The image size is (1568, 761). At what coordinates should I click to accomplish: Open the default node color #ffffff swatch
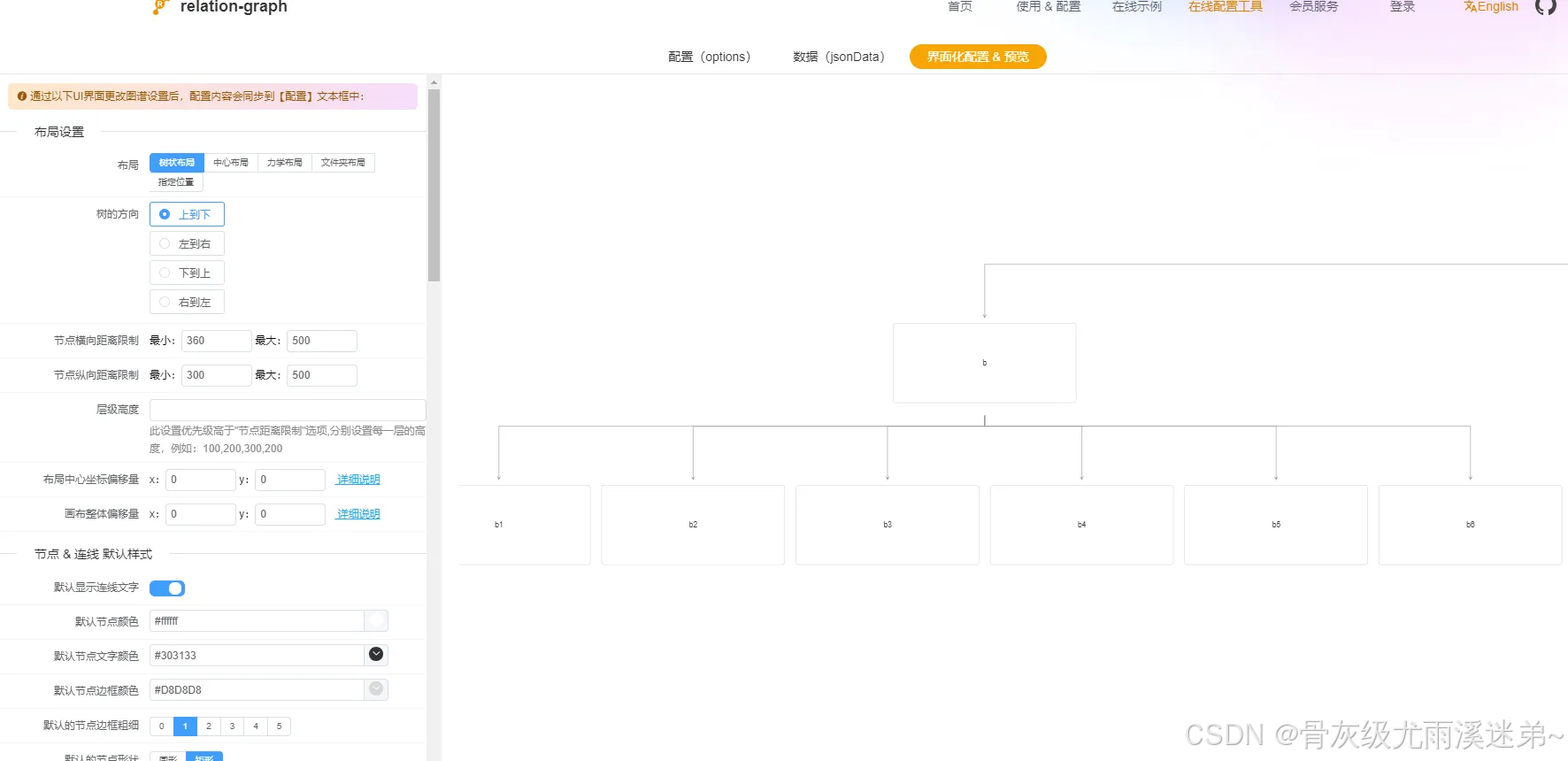(376, 621)
